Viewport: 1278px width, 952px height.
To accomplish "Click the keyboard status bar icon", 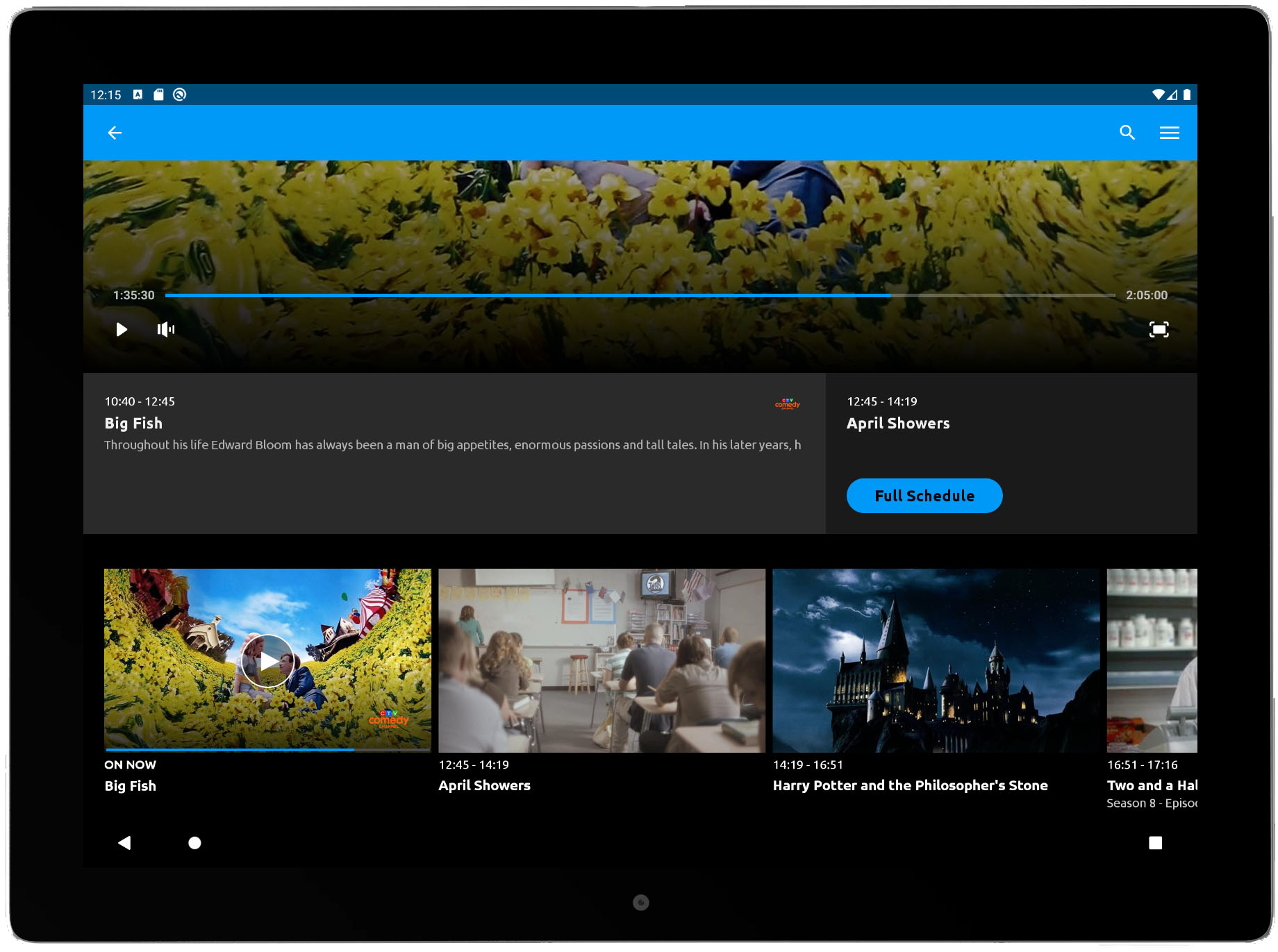I will click(138, 94).
